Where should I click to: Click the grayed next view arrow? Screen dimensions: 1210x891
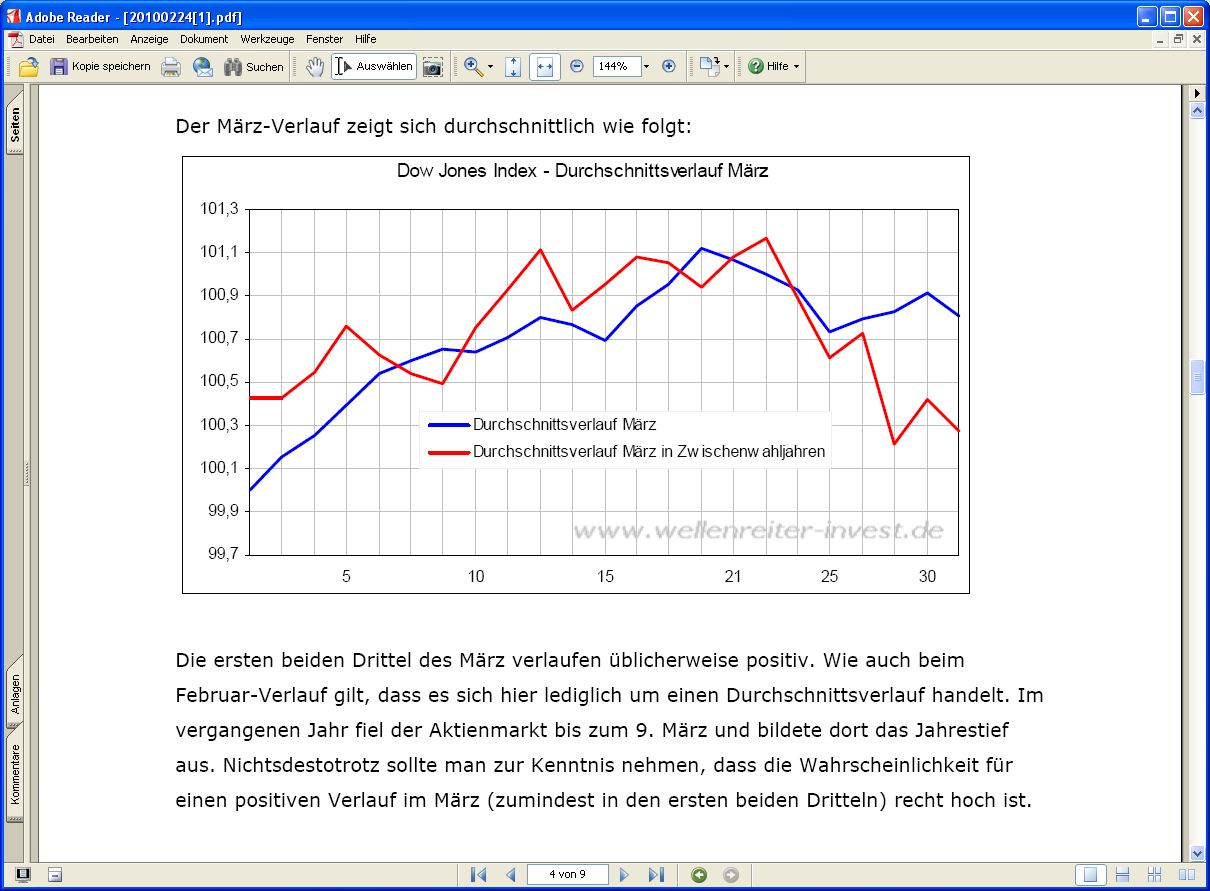click(x=731, y=875)
